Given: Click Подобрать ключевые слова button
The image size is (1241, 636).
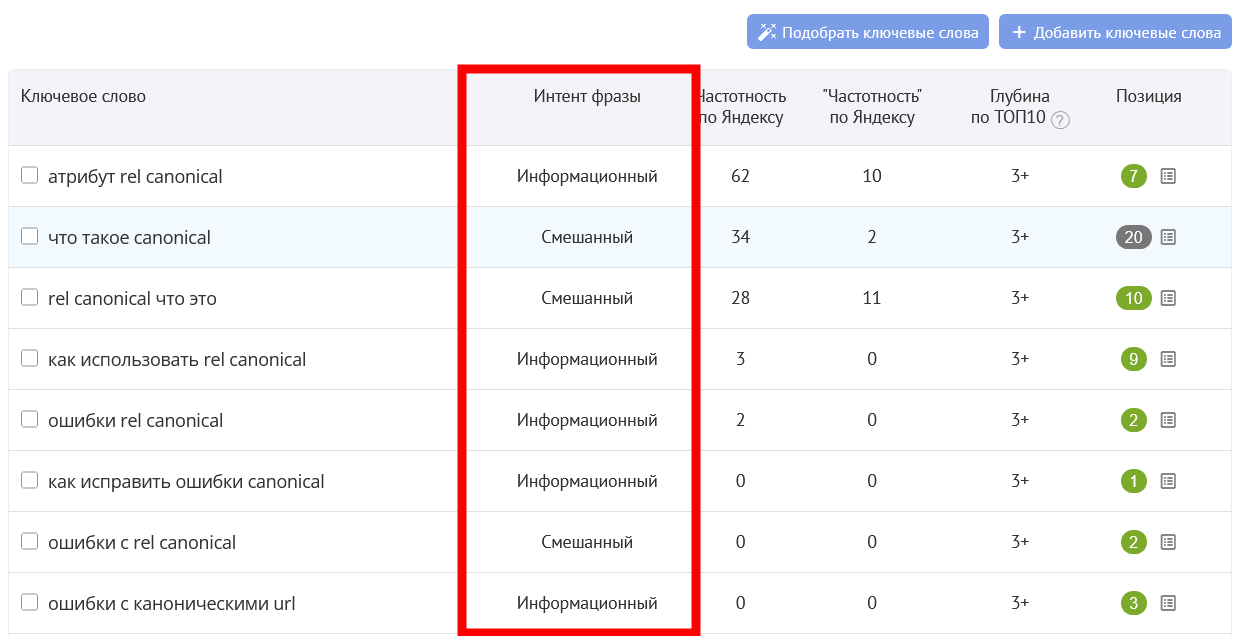Looking at the screenshot, I should pos(868,32).
